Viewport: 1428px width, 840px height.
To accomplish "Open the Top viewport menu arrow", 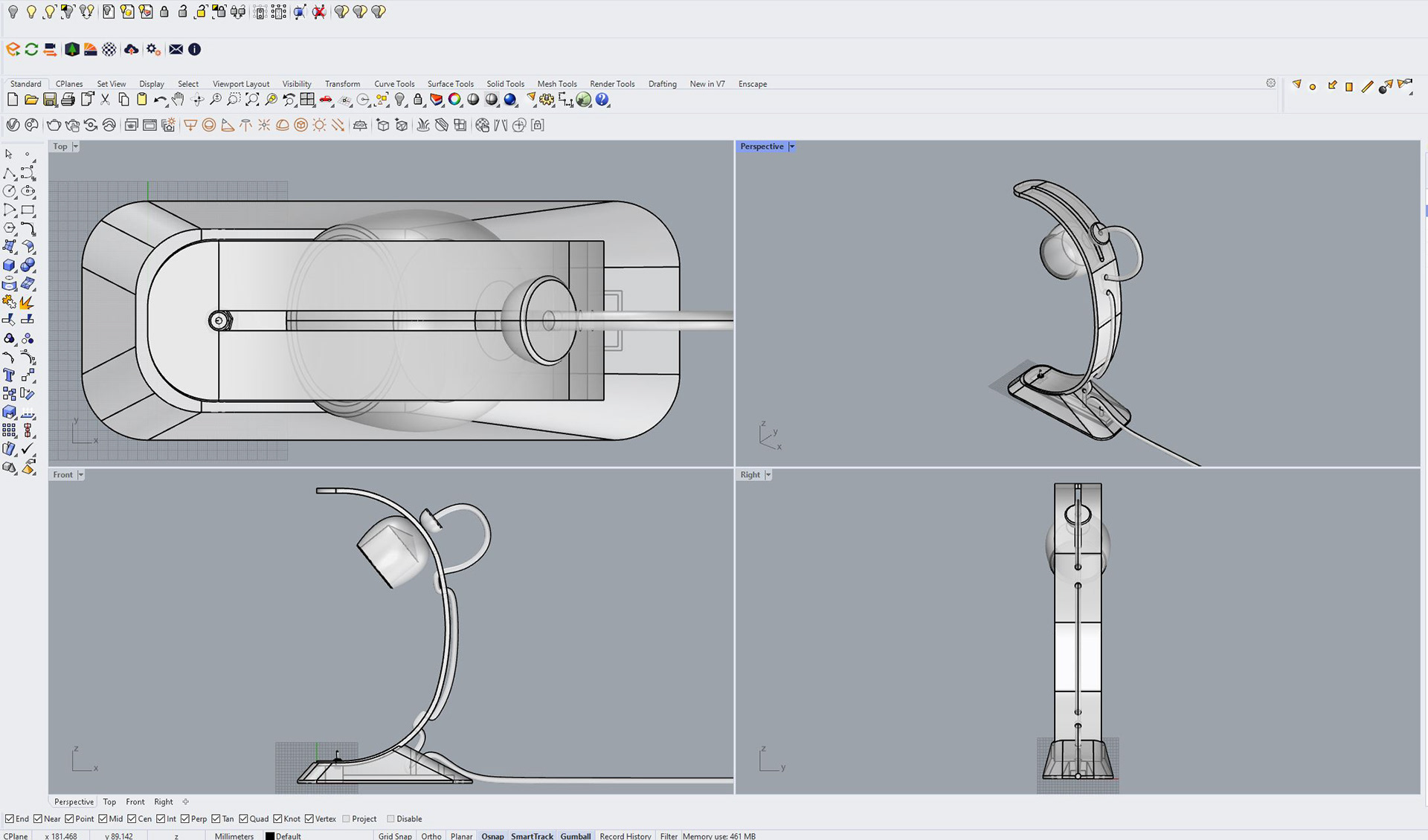I will pos(75,146).
